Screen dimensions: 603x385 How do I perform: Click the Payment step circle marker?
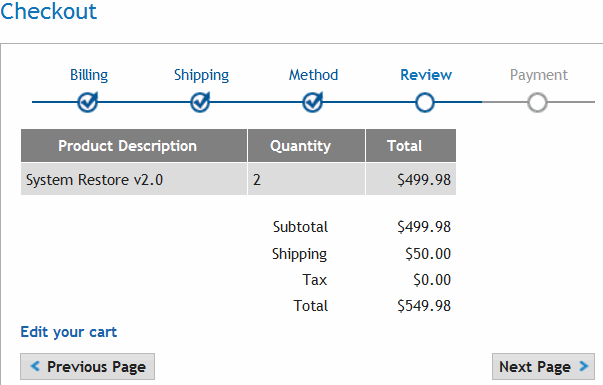pyautogui.click(x=537, y=103)
